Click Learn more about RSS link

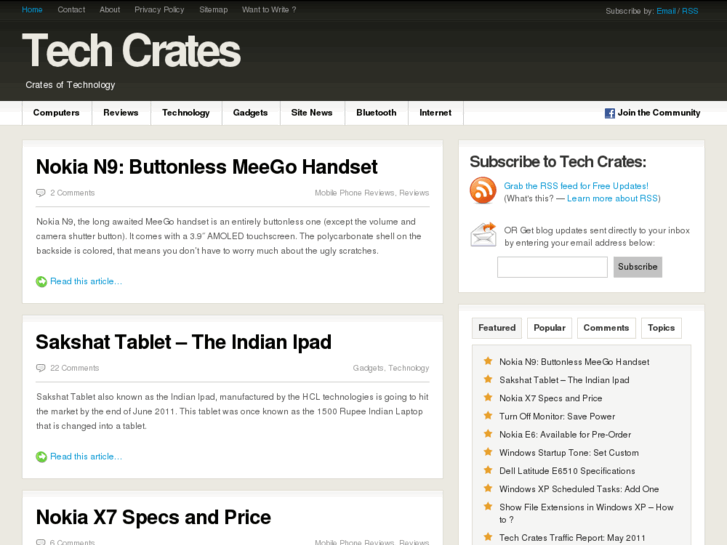click(x=612, y=199)
